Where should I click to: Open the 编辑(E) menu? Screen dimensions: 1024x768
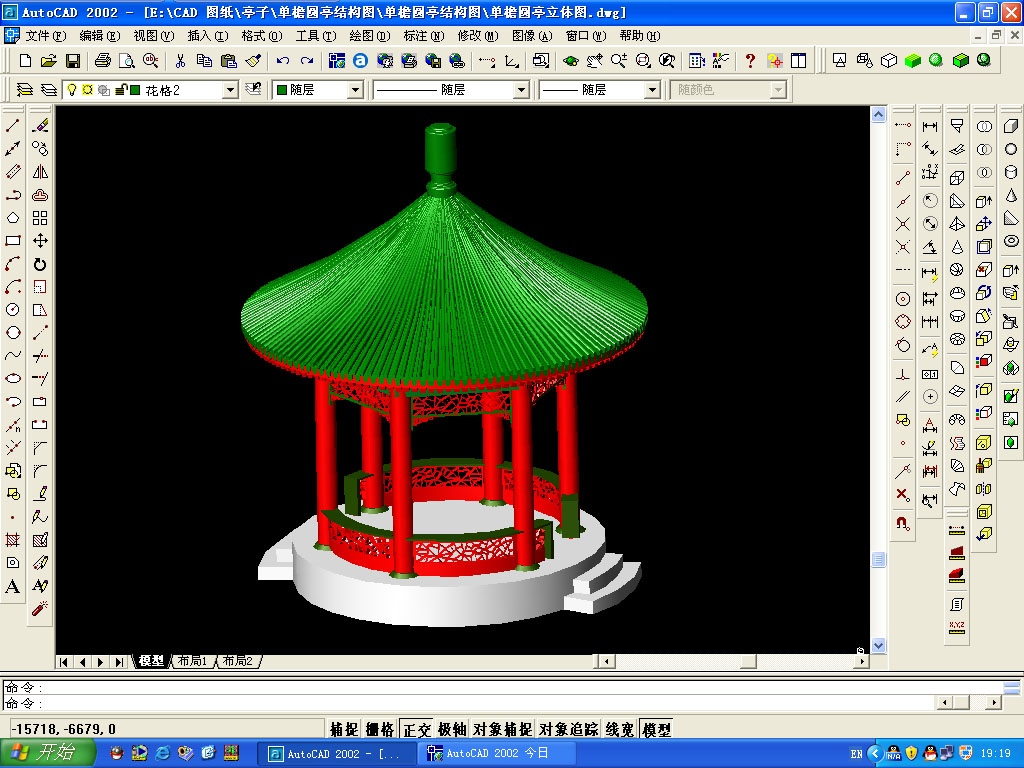click(x=99, y=36)
